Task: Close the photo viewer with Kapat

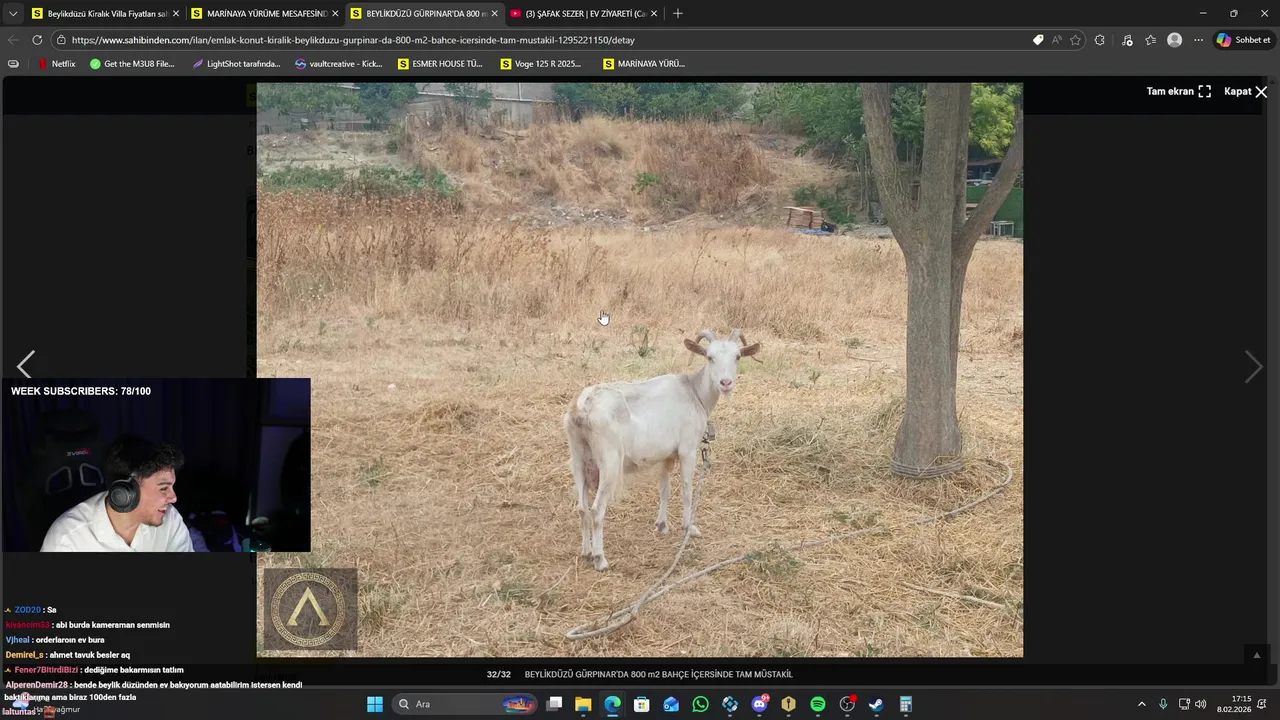Action: point(1246,91)
